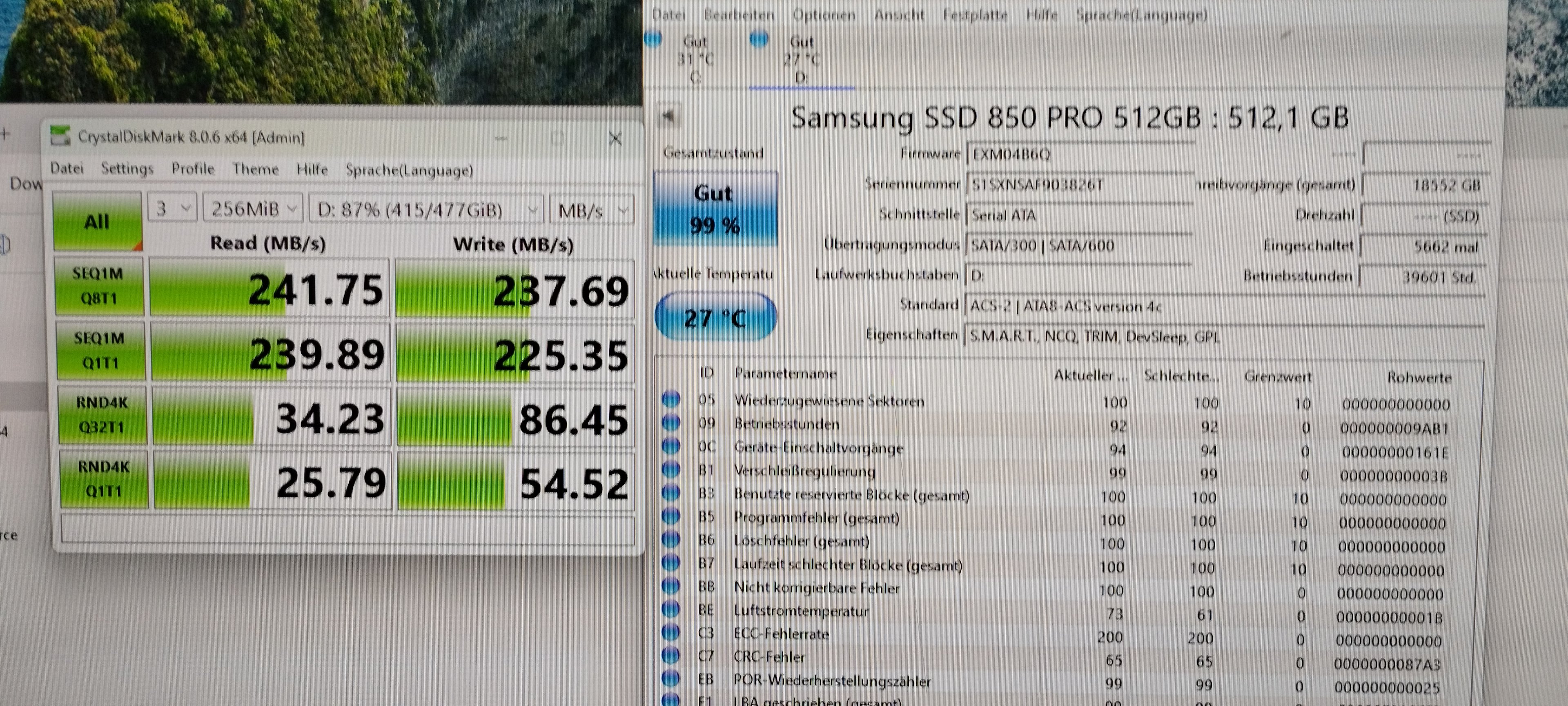Image resolution: width=1568 pixels, height=706 pixels.
Task: Click the blue status dot for Luftstromtemperatur row
Action: (670, 608)
